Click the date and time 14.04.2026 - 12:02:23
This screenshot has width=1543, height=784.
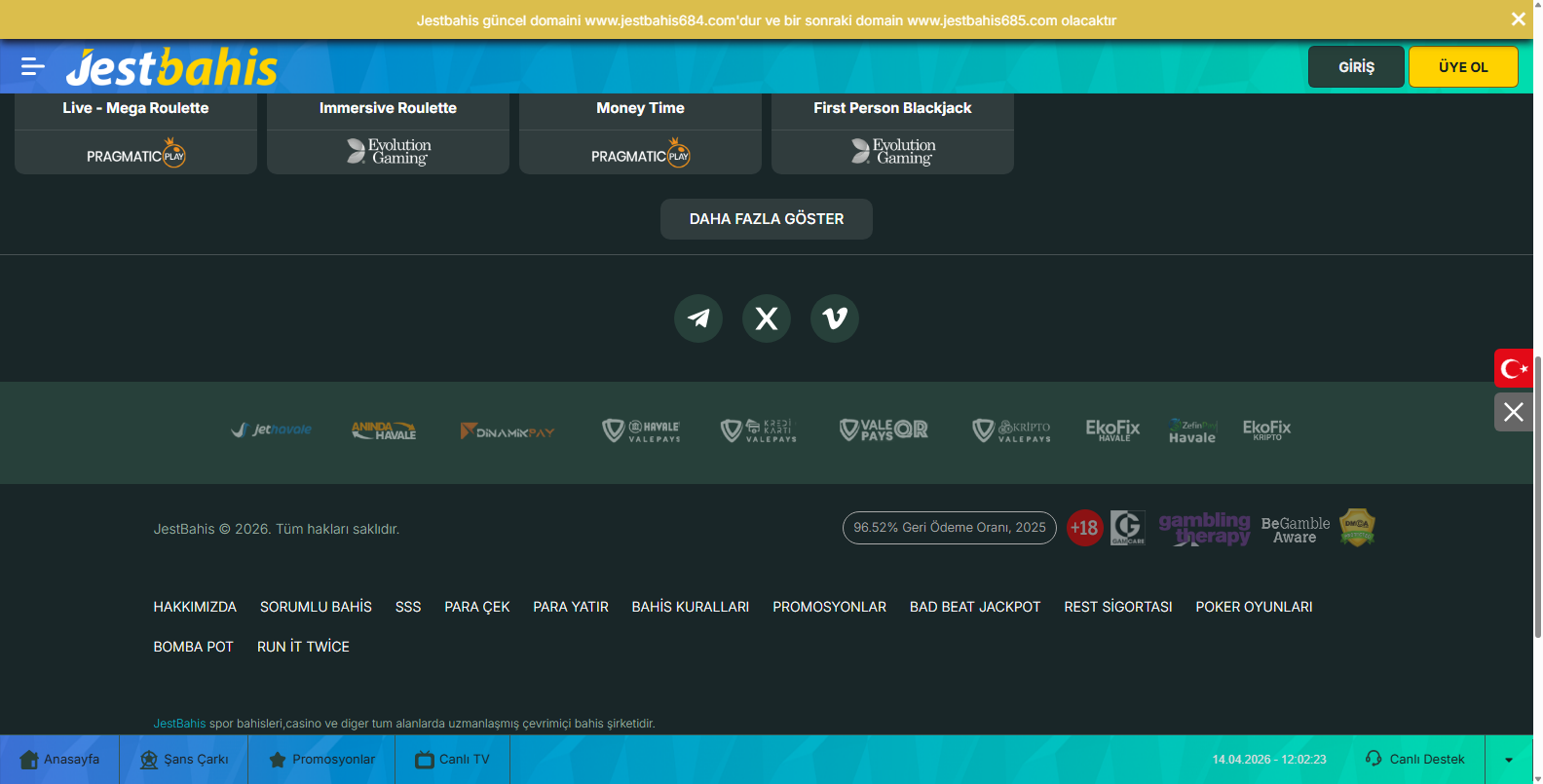coord(1269,760)
